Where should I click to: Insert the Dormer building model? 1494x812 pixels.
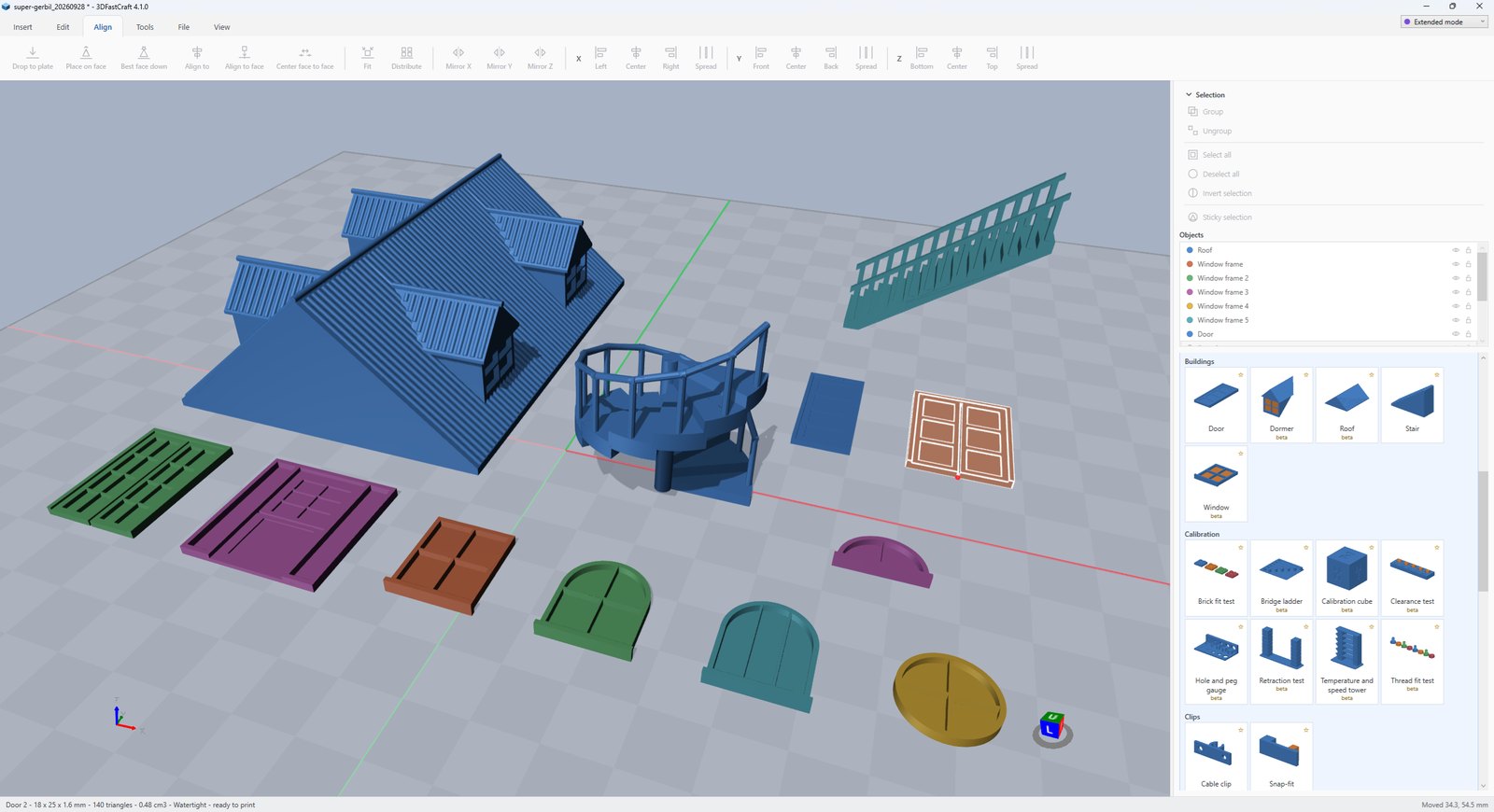(x=1281, y=405)
